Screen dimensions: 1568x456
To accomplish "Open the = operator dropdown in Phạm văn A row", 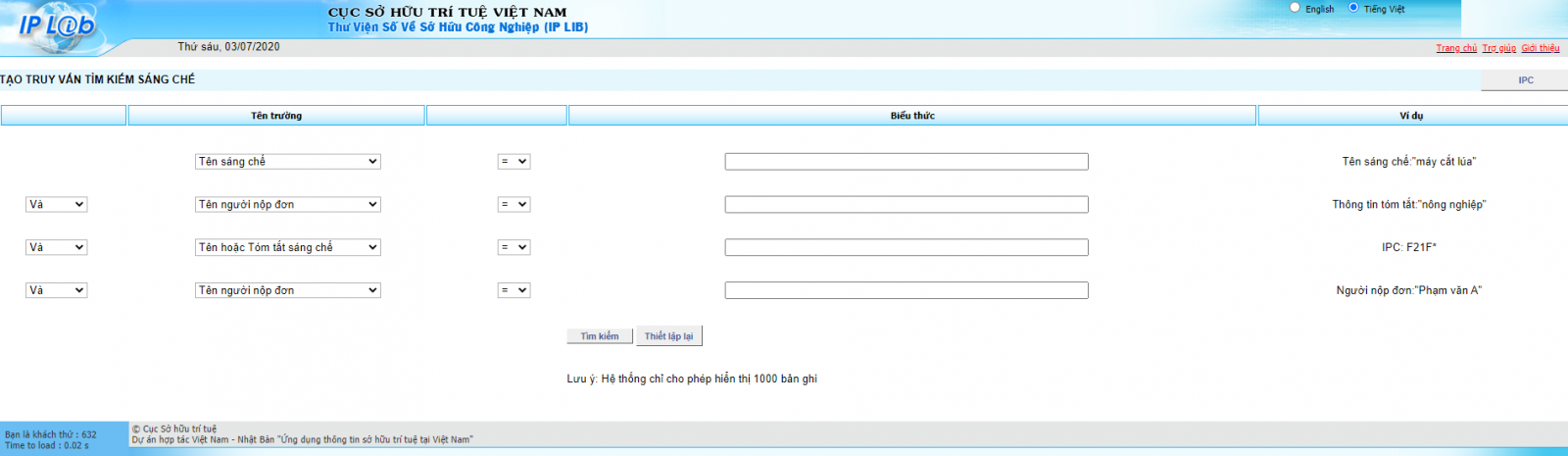I will [514, 291].
